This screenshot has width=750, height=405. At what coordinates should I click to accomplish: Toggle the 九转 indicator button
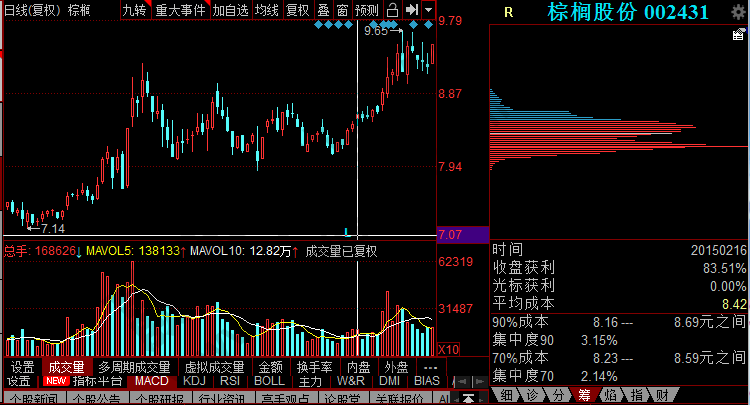click(x=134, y=10)
